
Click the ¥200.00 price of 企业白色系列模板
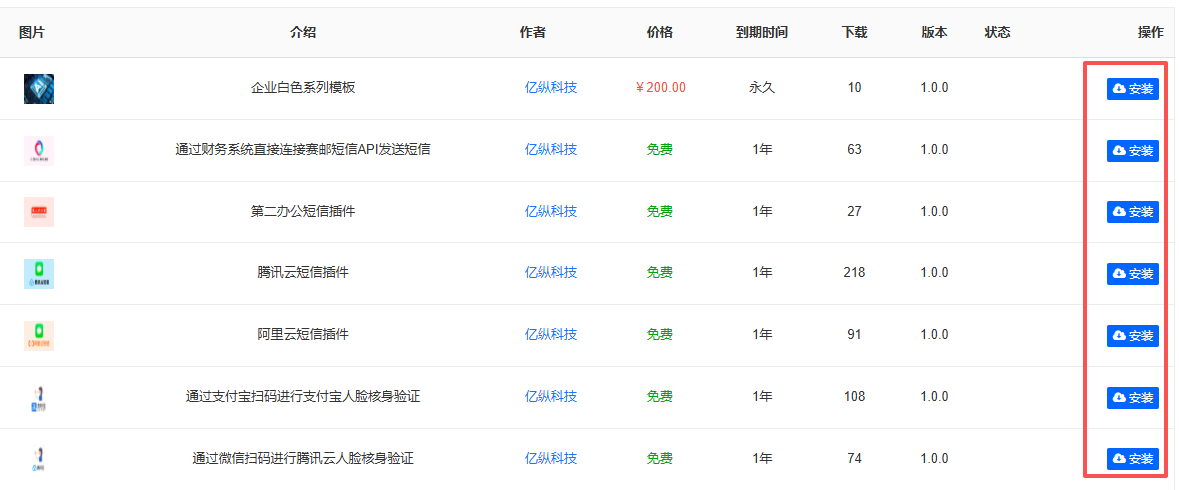(x=661, y=88)
